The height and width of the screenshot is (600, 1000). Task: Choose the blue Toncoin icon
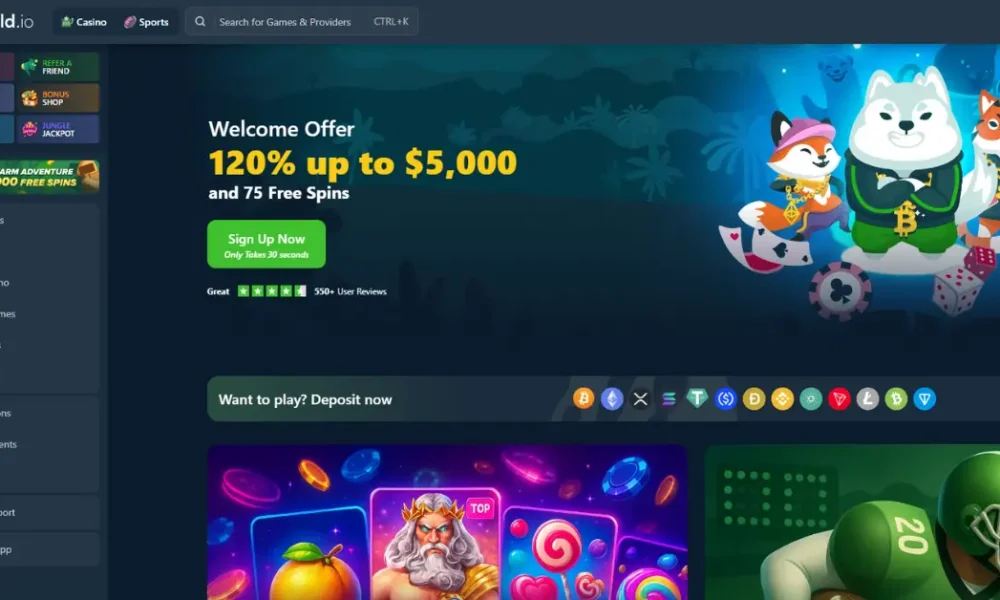click(924, 399)
